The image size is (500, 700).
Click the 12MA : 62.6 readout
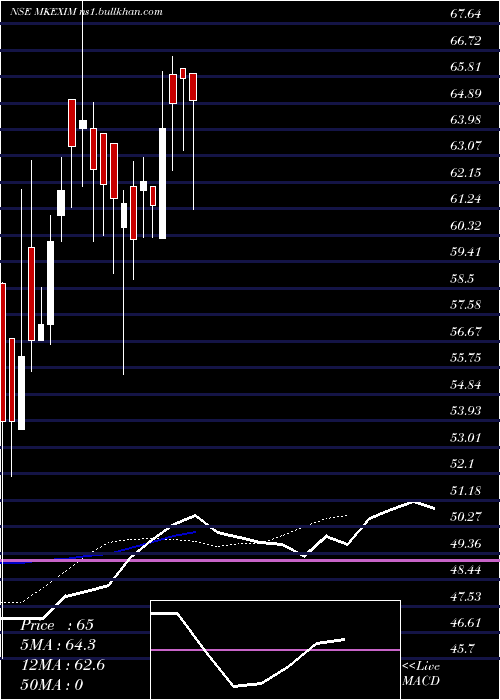click(63, 665)
